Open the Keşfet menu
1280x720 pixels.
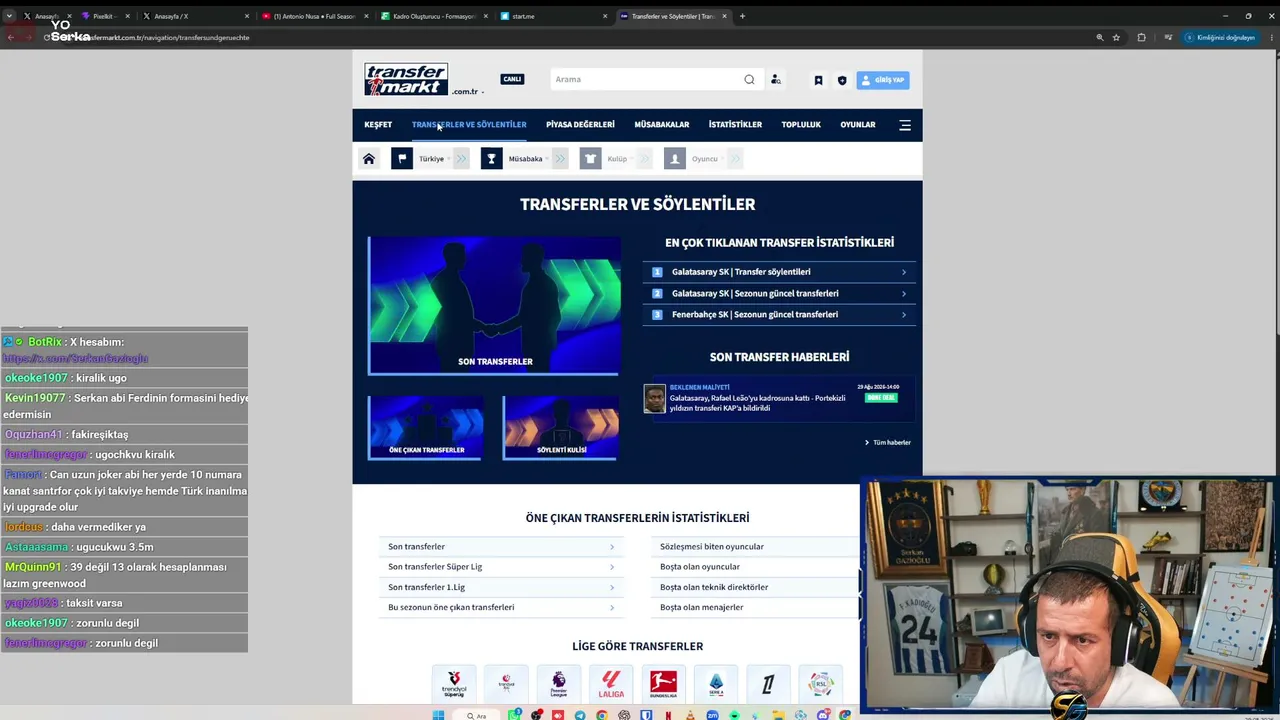pyautogui.click(x=378, y=125)
